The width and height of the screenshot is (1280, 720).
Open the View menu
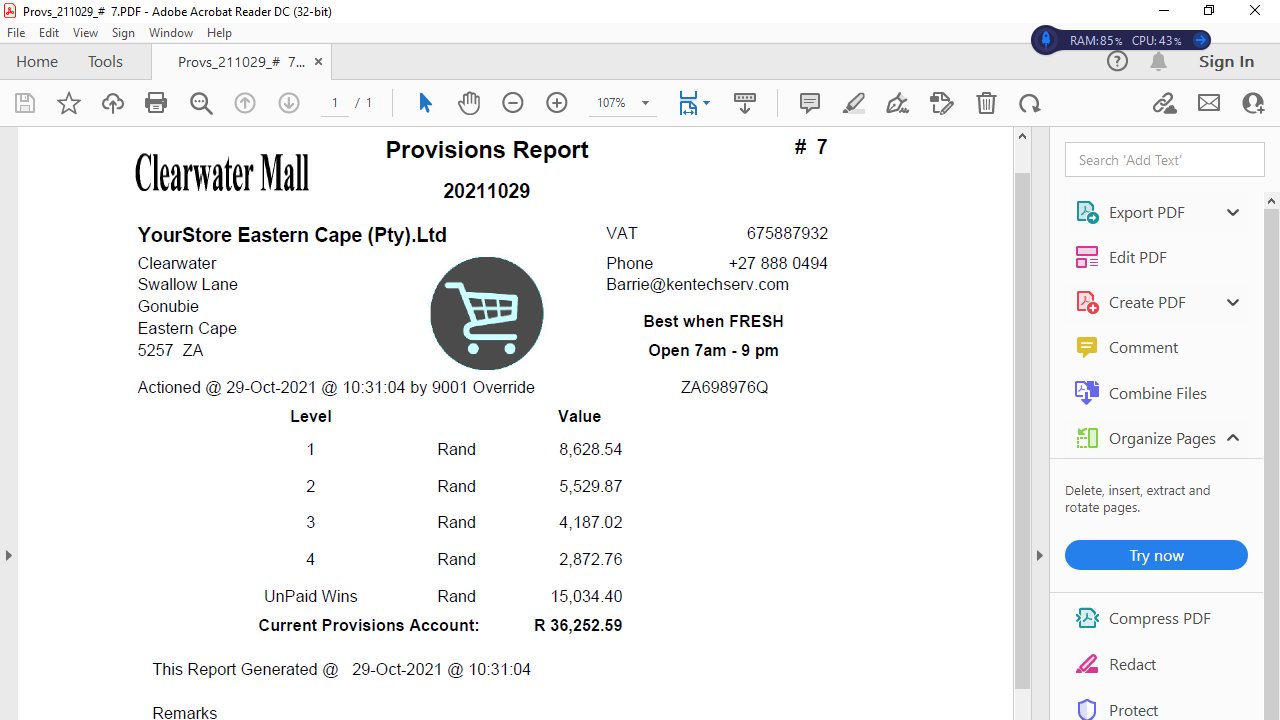pyautogui.click(x=85, y=33)
